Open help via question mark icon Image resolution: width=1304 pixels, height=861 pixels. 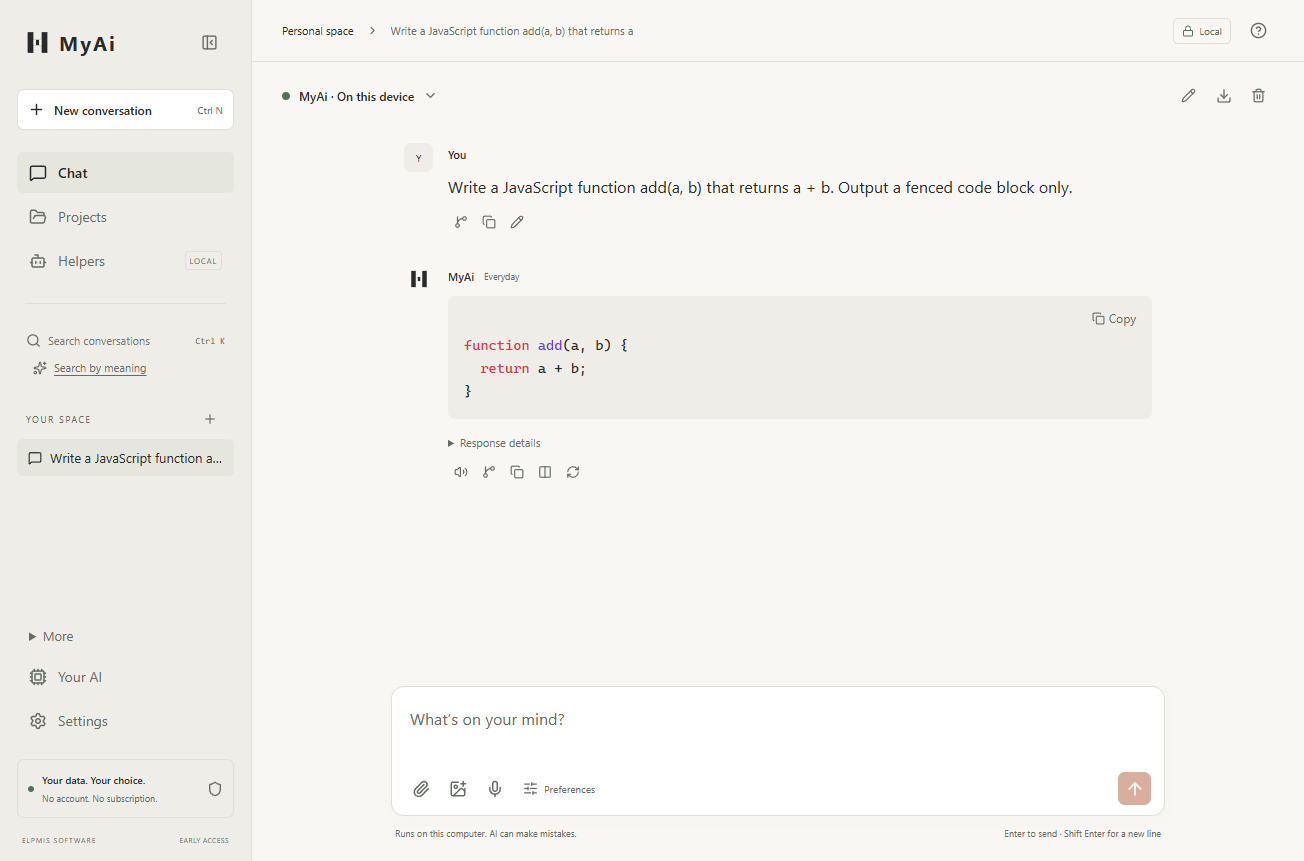pos(1259,31)
